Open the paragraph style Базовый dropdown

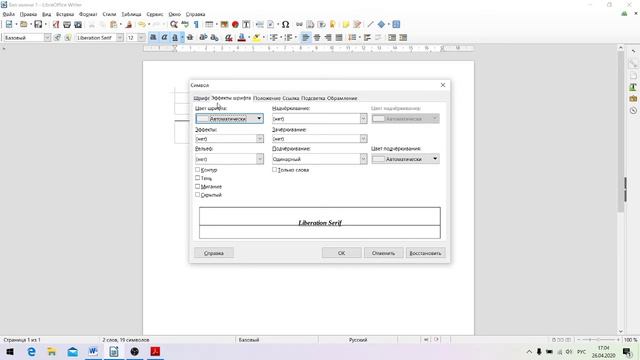[47, 38]
